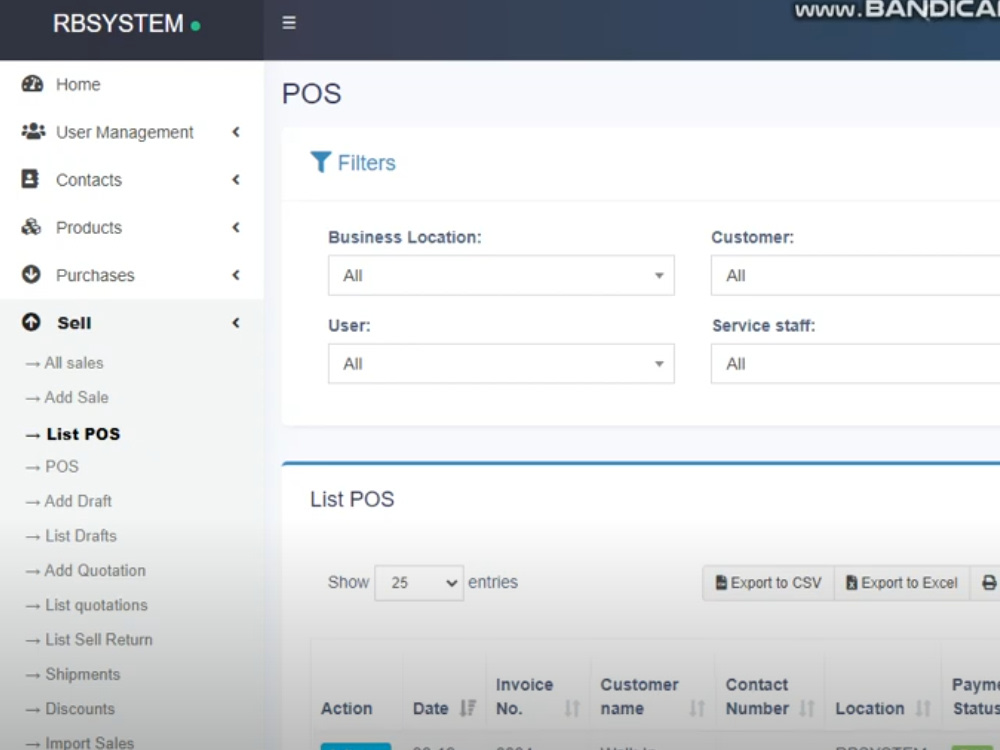This screenshot has height=750, width=1000.
Task: Open Business Location dropdown
Action: click(x=501, y=276)
